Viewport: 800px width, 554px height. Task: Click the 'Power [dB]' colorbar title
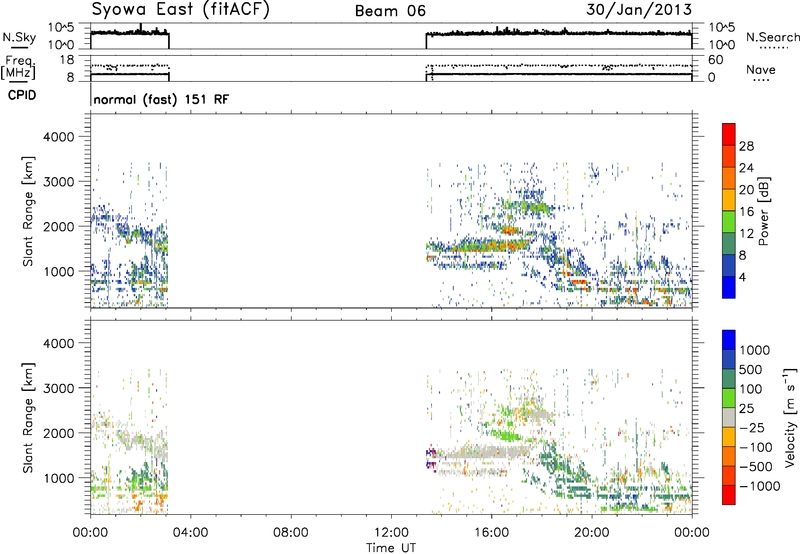(764, 211)
